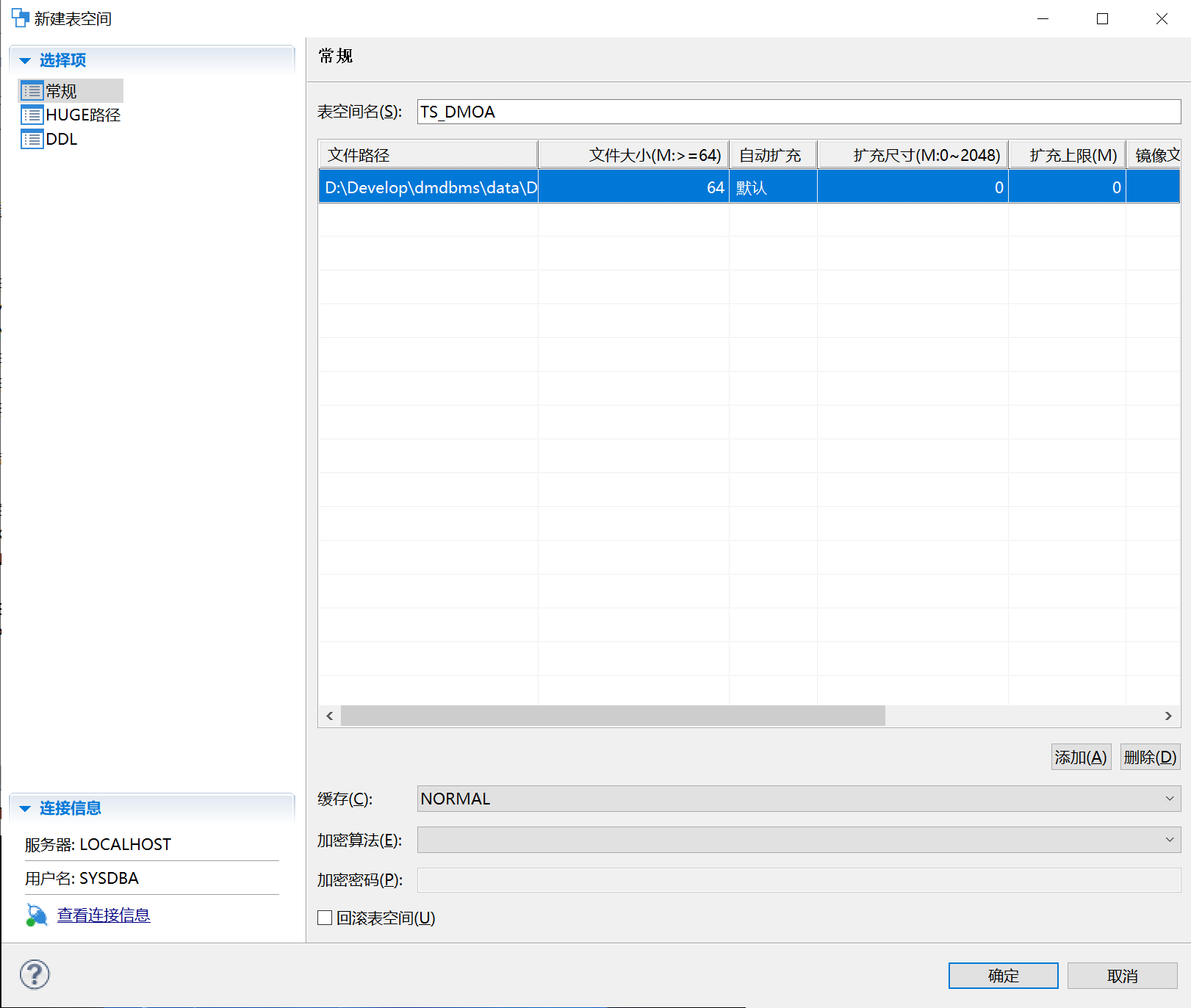Open the 查看连接信息 link

point(104,915)
